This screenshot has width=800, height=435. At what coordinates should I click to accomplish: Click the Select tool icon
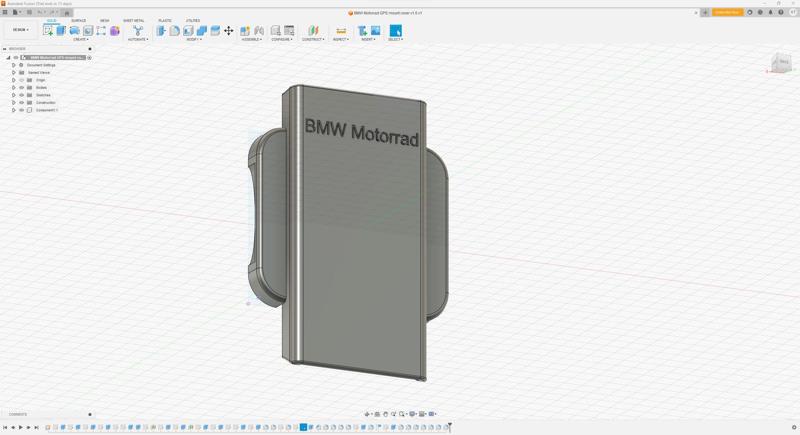tap(395, 31)
